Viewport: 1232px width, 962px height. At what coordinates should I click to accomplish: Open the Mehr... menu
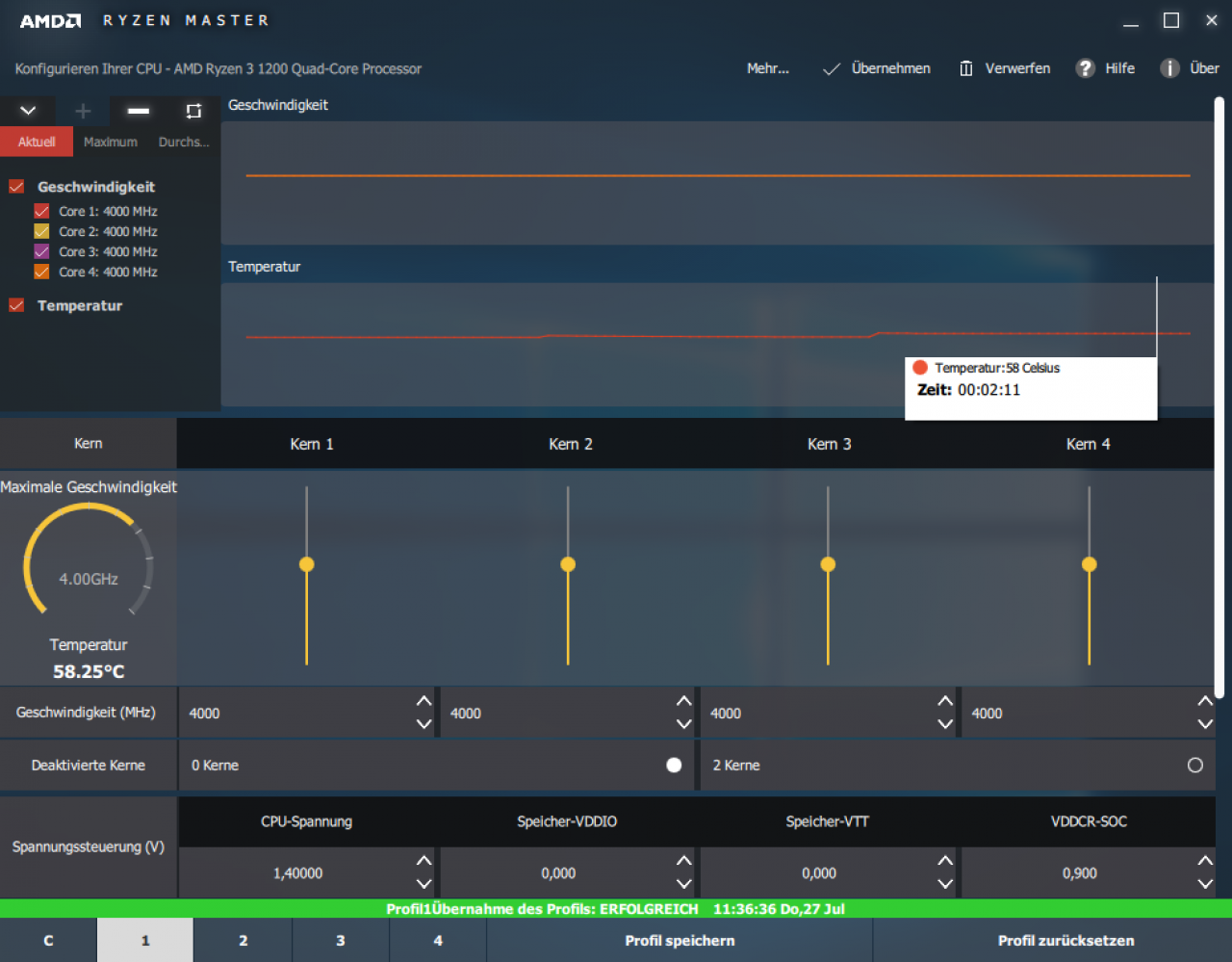[767, 68]
